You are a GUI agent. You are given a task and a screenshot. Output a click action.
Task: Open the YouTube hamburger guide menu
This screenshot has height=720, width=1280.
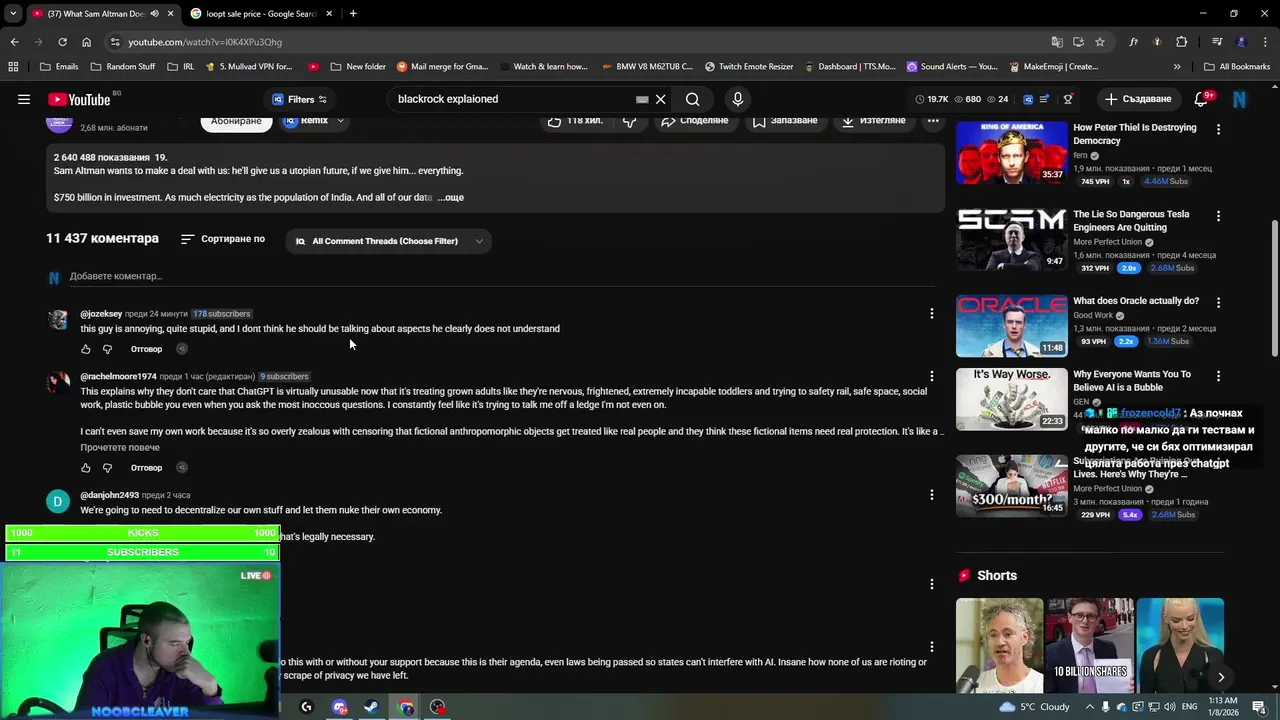(24, 99)
